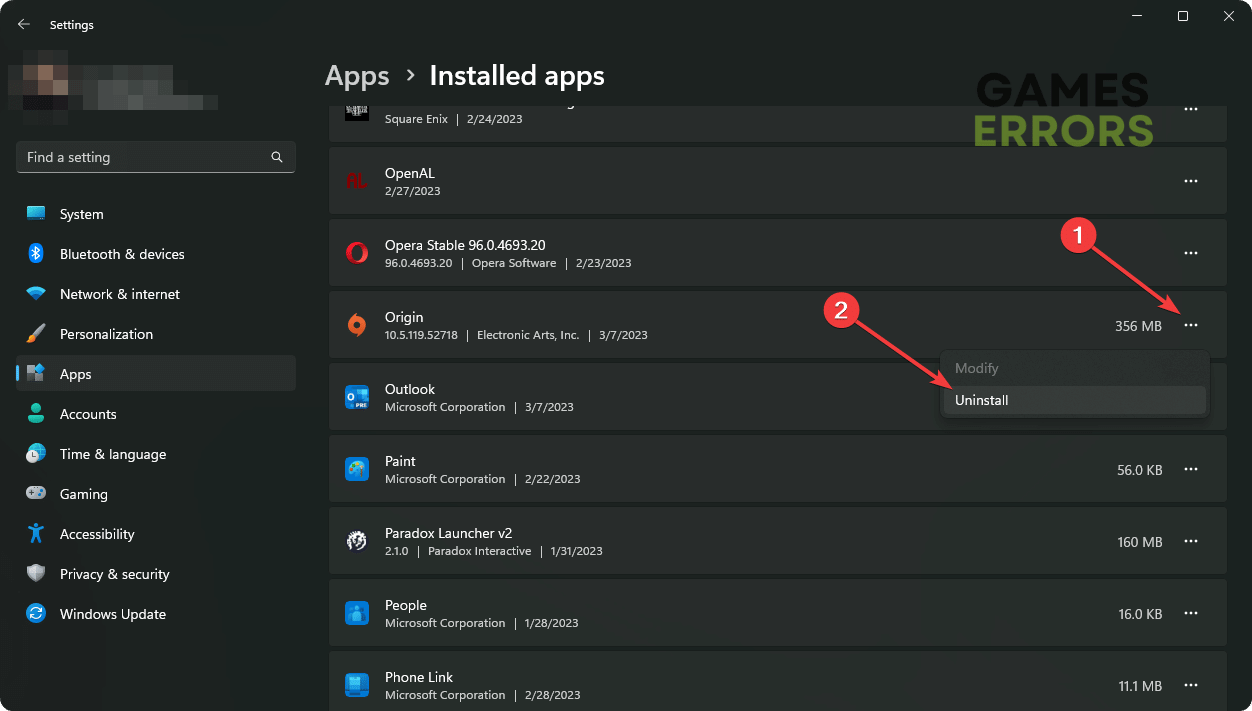This screenshot has height=711, width=1252.
Task: Open Bluetooth & devices section
Action: point(121,254)
